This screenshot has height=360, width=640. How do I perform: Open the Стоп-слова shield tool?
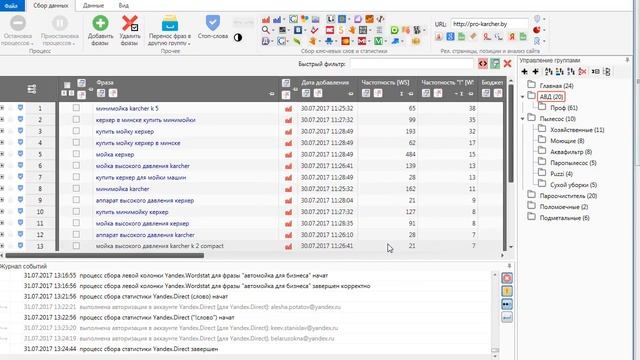tap(213, 28)
